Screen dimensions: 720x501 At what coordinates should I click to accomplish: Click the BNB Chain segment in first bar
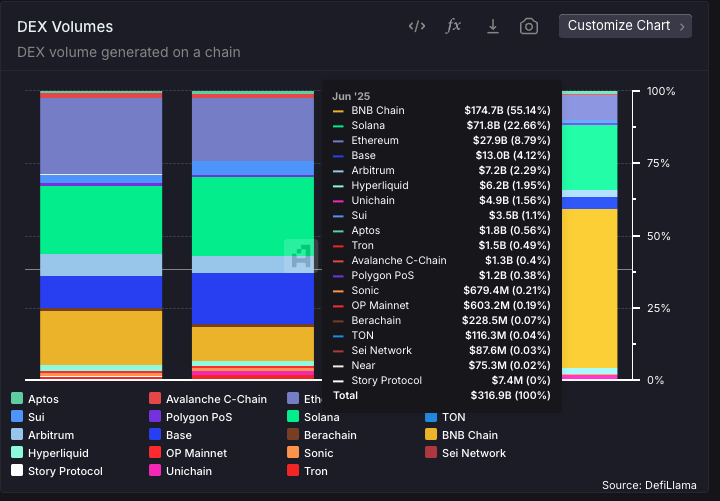click(x=101, y=338)
